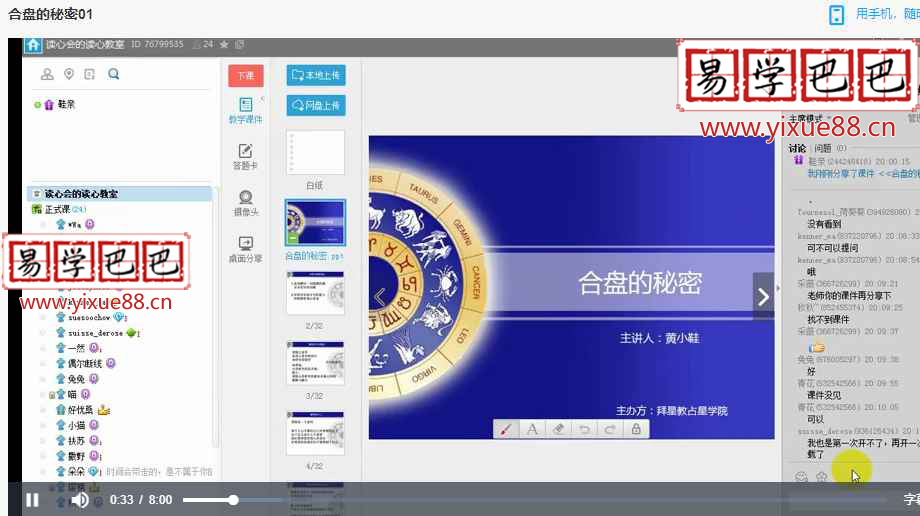
Task: Go to previous slide with left arrow
Action: (380, 296)
